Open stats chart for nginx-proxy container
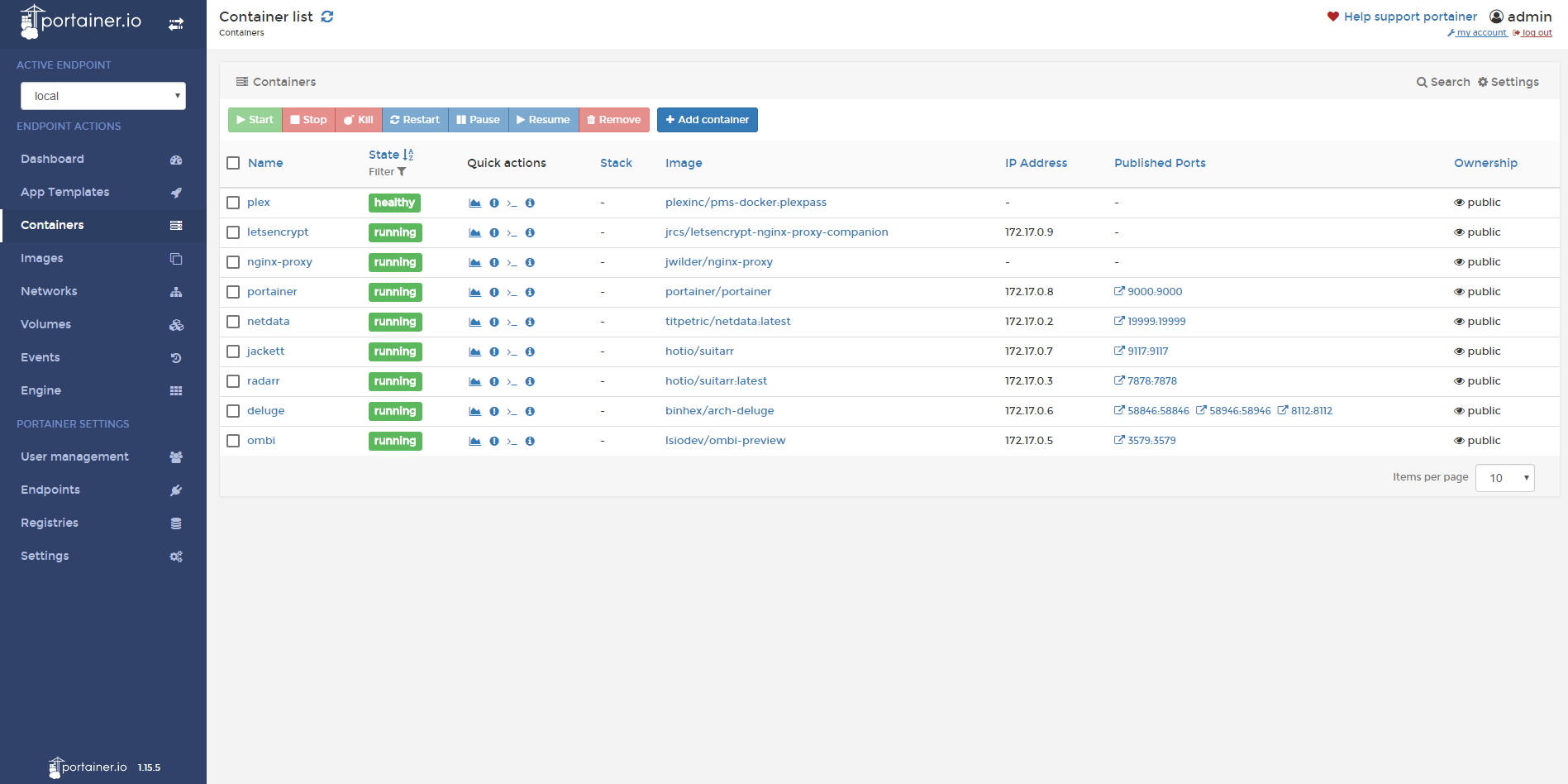 tap(475, 262)
